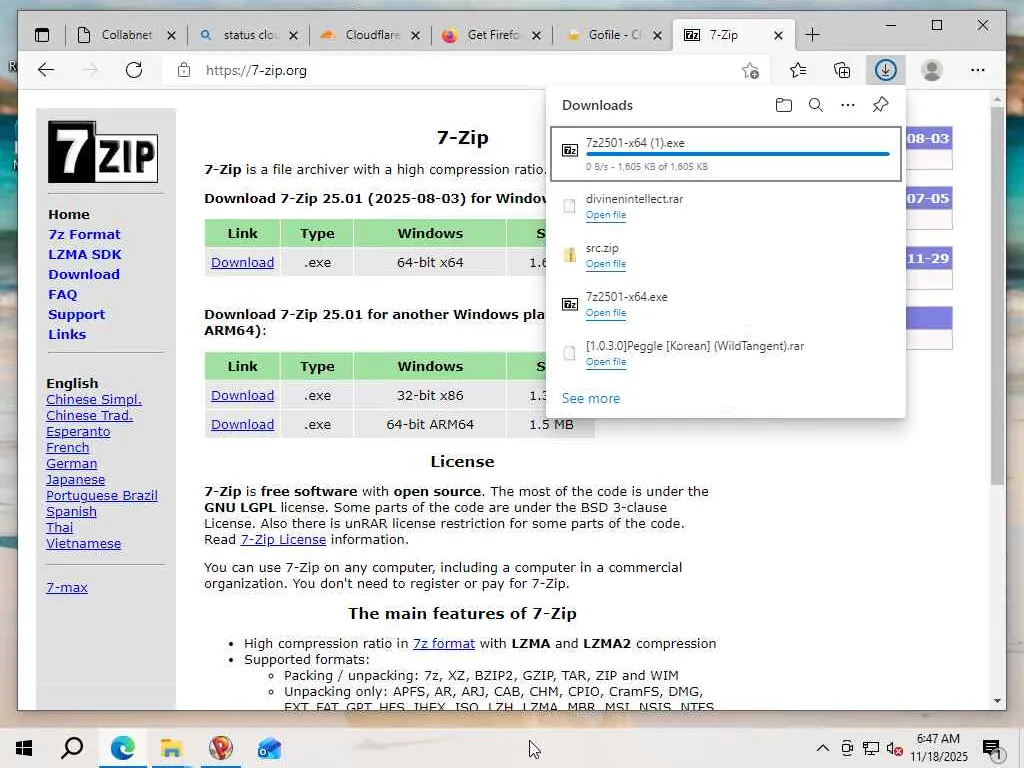Screen dimensions: 1024x768
Task: Click See more in Downloads panel
Action: pyautogui.click(x=590, y=398)
